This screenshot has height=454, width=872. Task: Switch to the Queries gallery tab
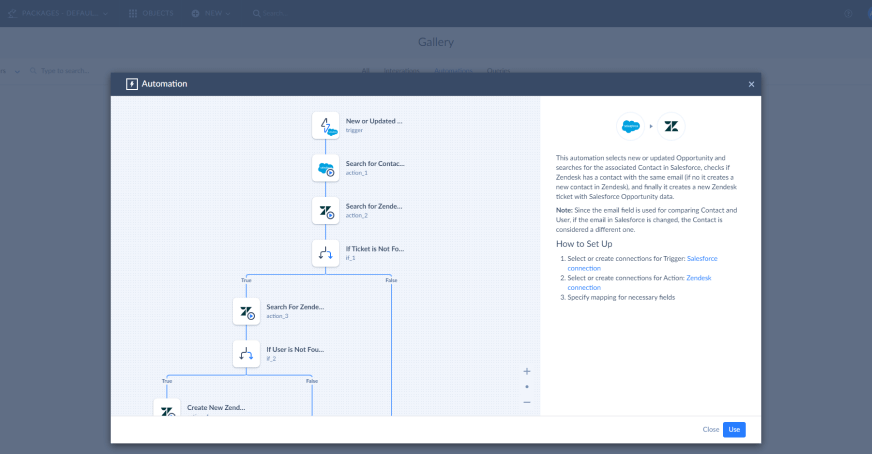point(498,71)
